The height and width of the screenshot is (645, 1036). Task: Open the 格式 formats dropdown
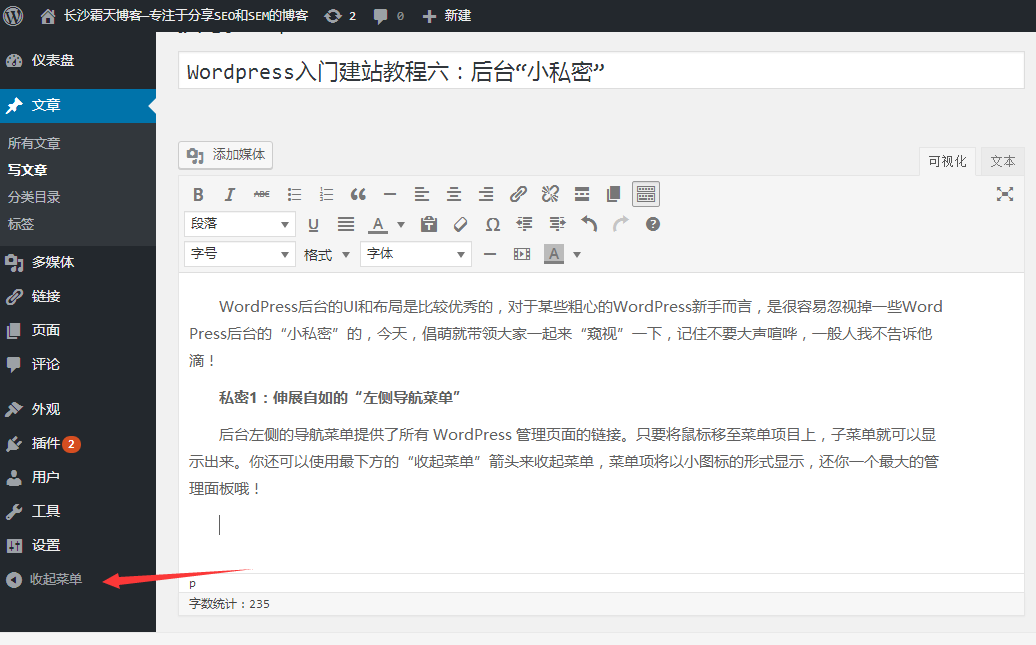tap(326, 254)
